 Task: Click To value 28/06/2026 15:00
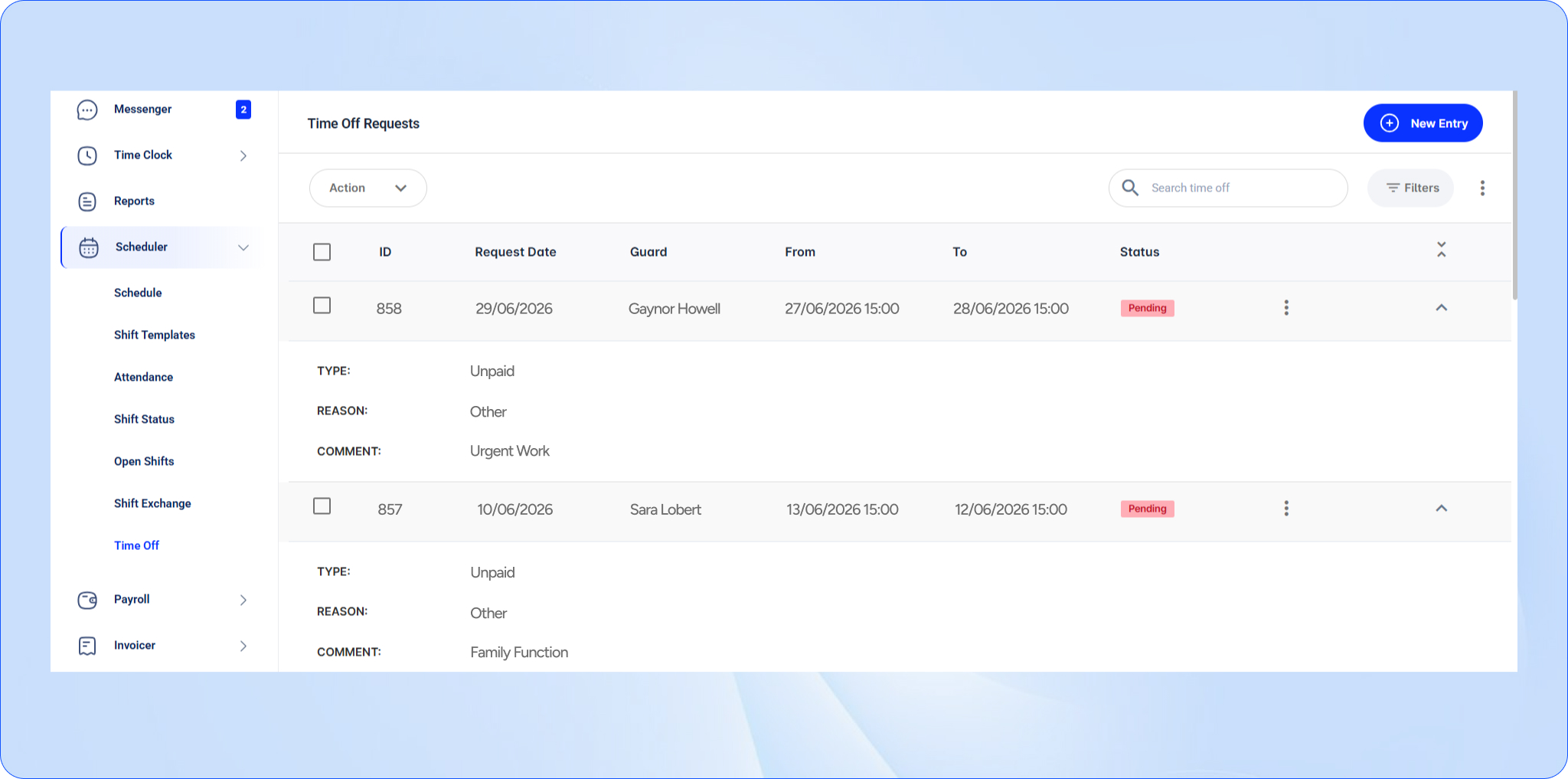coord(1011,309)
